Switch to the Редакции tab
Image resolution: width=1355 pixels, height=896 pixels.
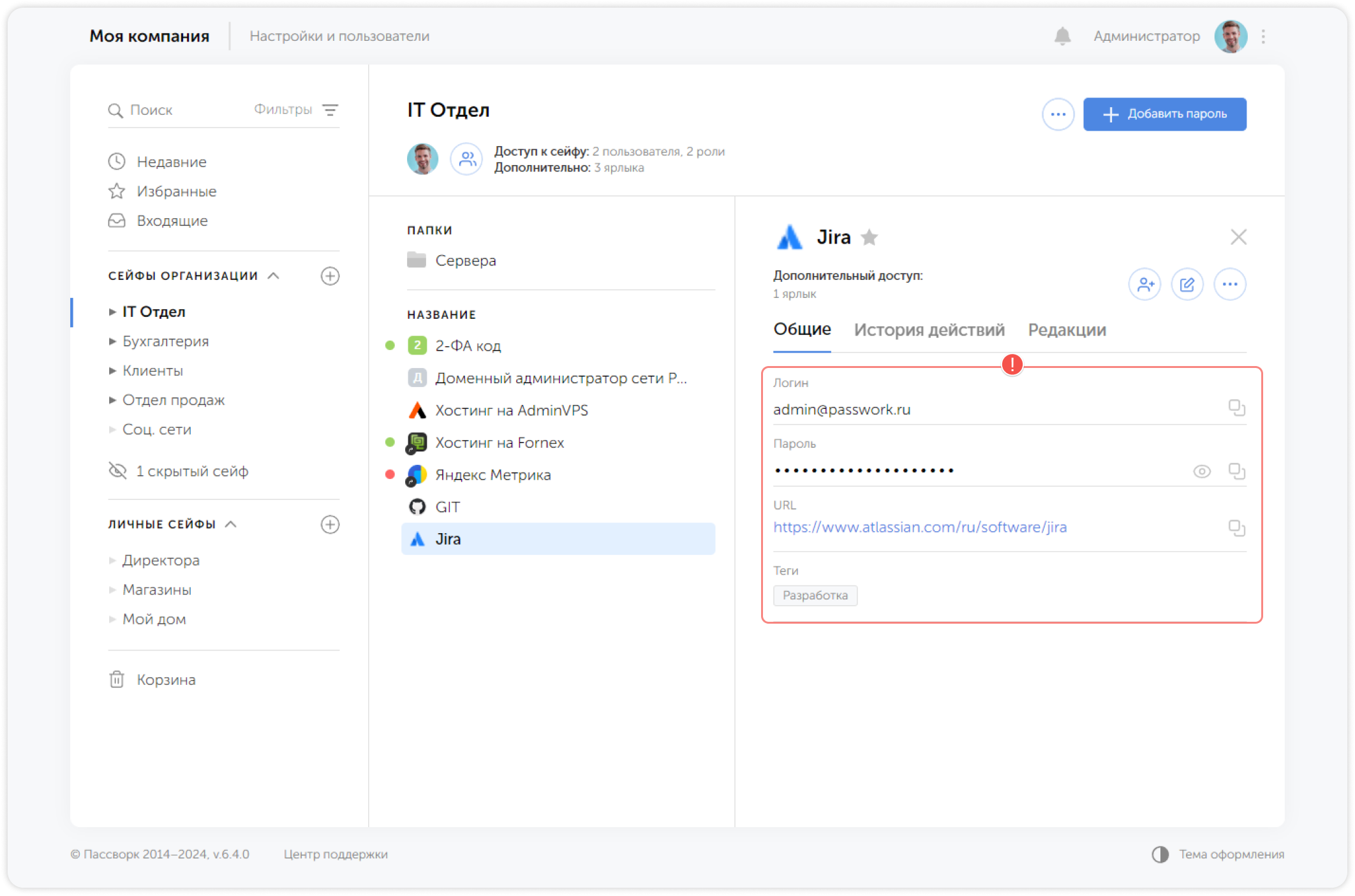point(1067,330)
